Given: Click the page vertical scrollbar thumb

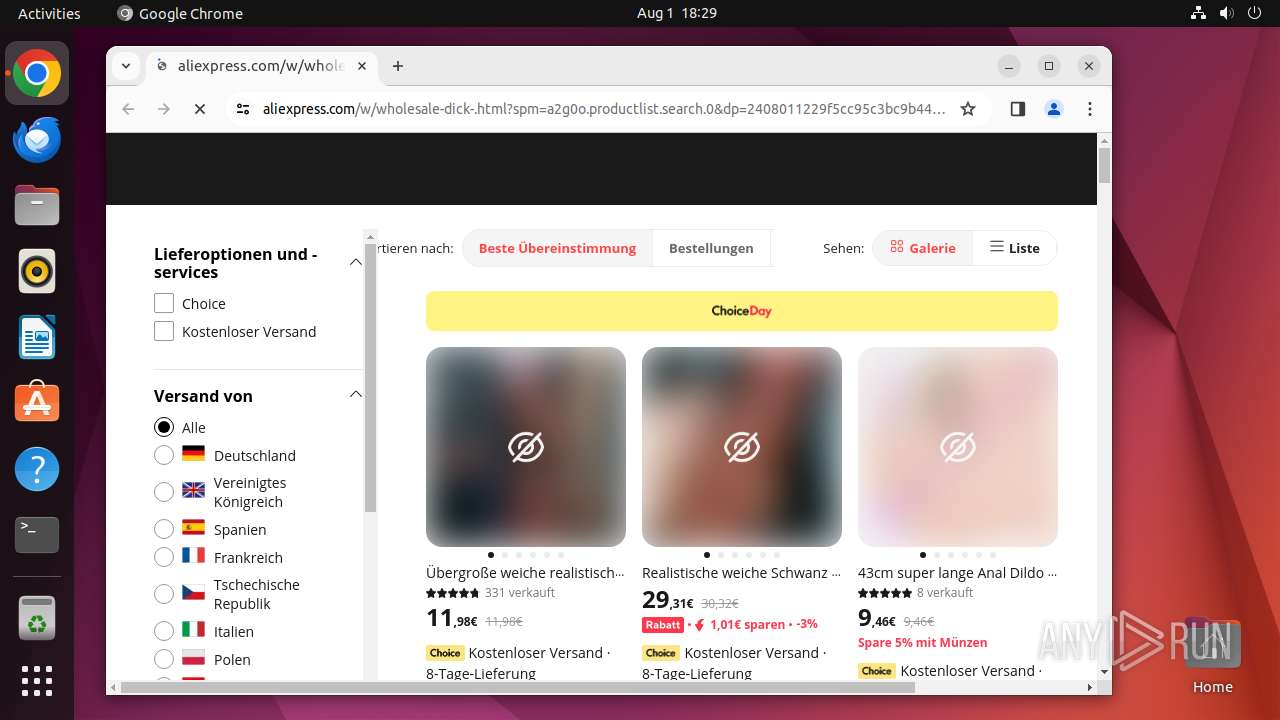Looking at the screenshot, I should coord(1104,165).
